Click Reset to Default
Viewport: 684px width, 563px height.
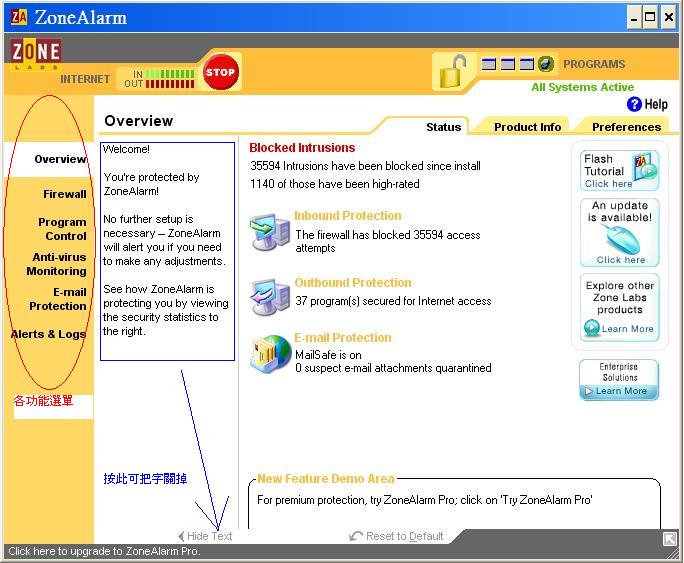tap(396, 536)
